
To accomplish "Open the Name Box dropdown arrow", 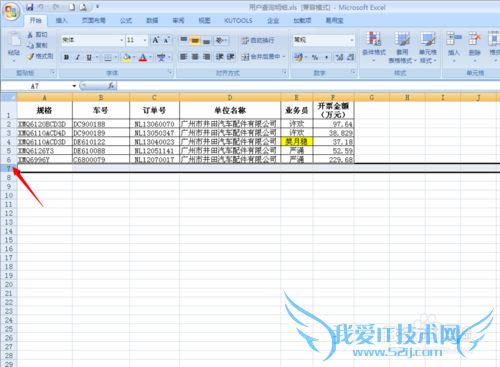I will pyautogui.click(x=74, y=86).
